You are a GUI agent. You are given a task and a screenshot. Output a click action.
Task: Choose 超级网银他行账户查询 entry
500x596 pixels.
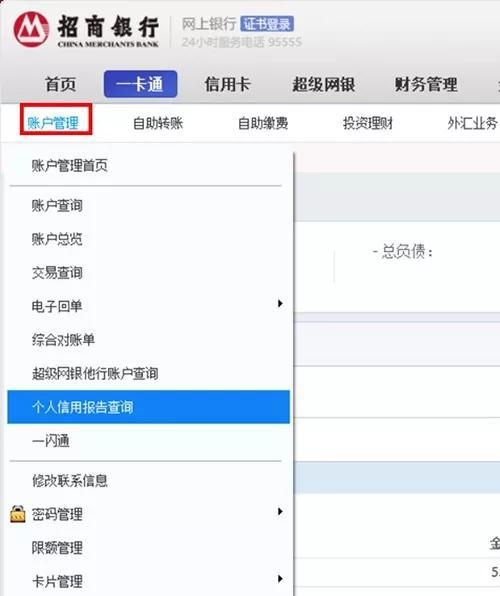(x=95, y=373)
